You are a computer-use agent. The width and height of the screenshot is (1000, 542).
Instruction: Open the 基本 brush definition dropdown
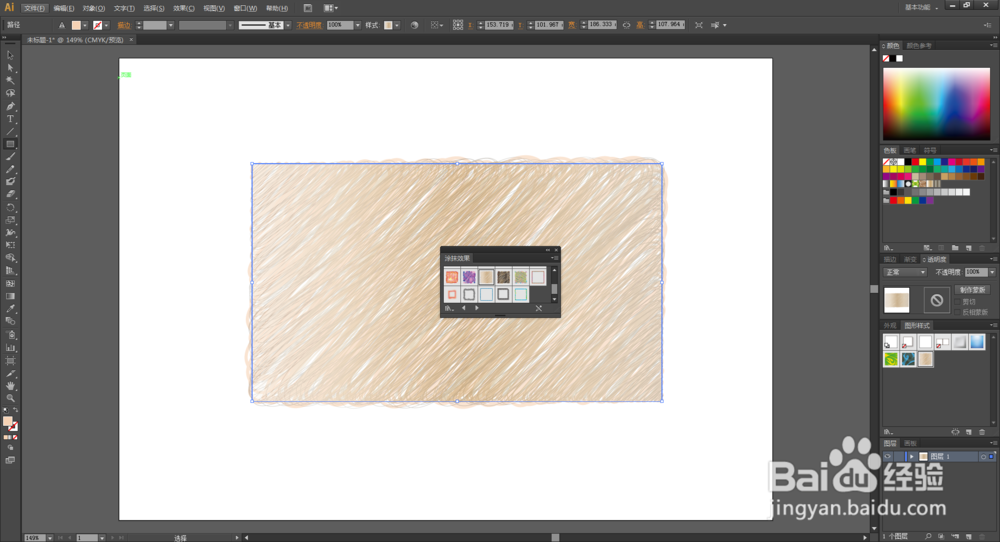288,26
